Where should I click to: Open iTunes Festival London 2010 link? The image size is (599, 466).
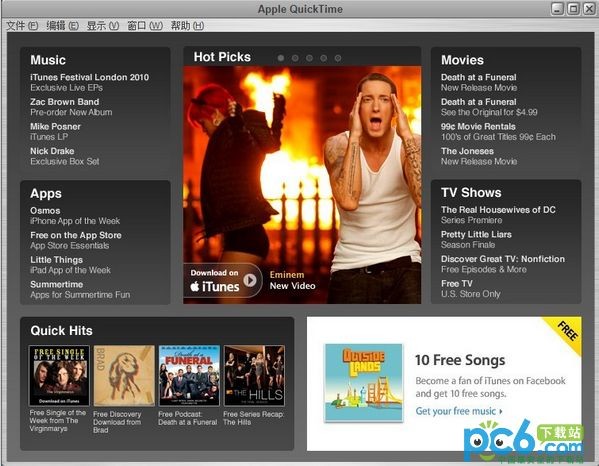[89, 82]
